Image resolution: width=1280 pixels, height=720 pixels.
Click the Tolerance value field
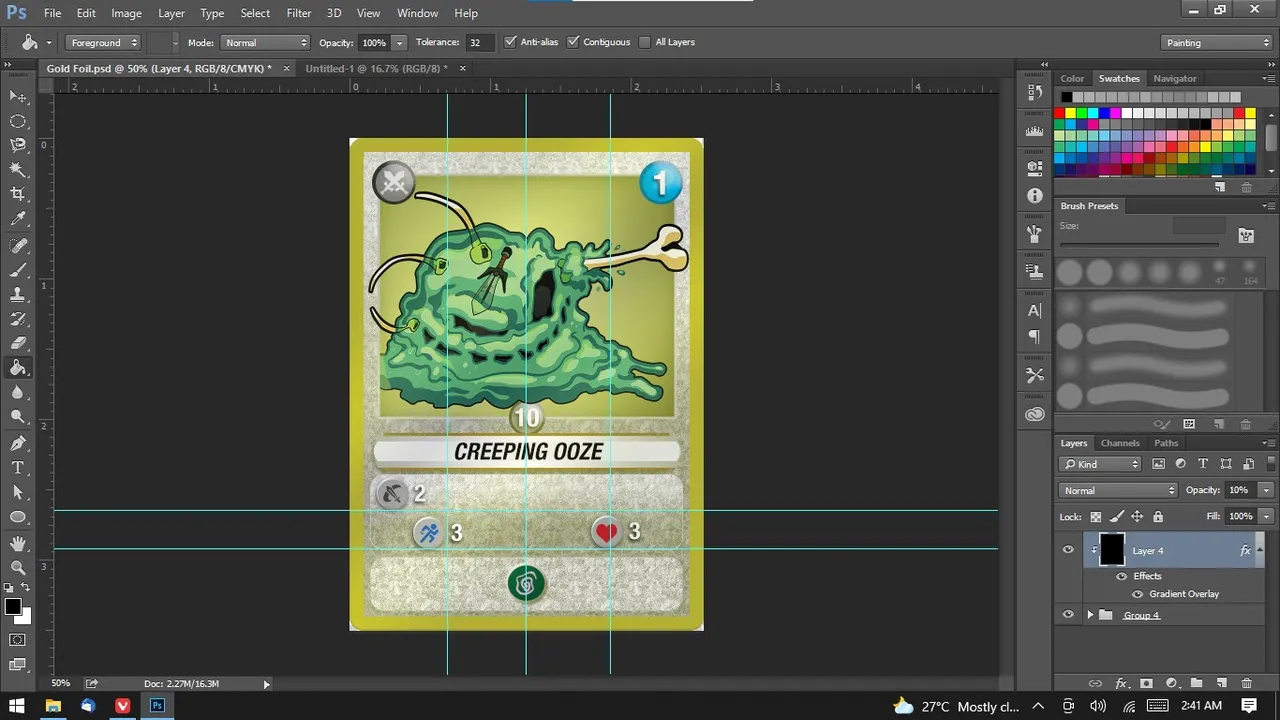(479, 43)
